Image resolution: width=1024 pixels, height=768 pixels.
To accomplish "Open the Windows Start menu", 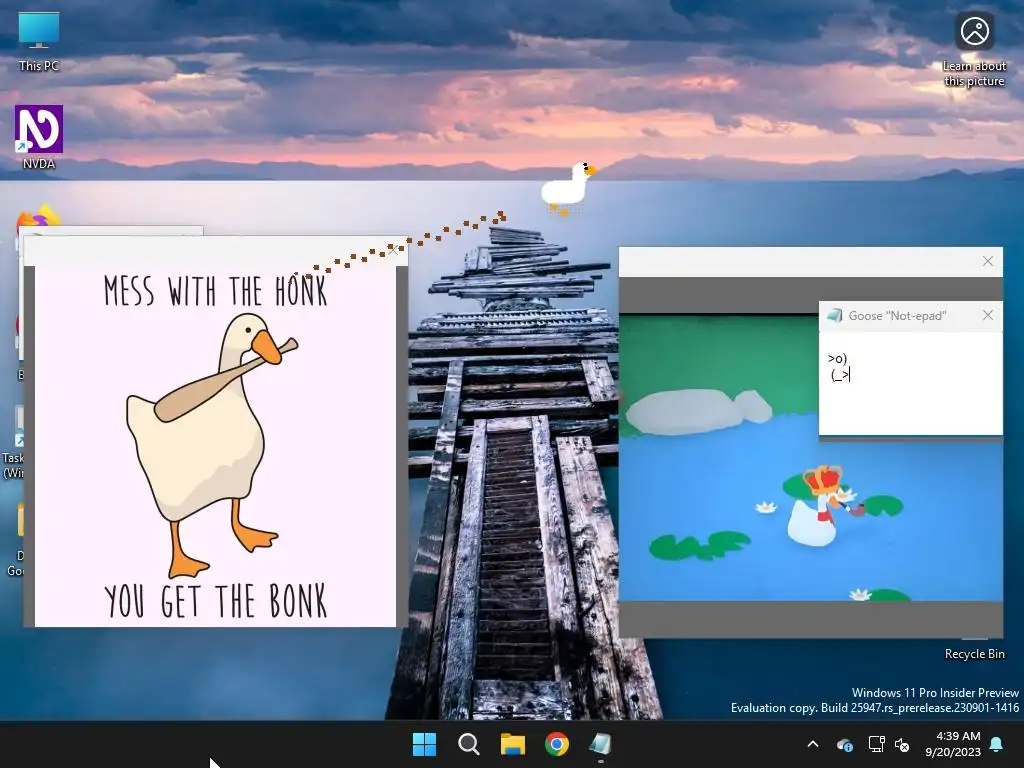I will pos(424,744).
